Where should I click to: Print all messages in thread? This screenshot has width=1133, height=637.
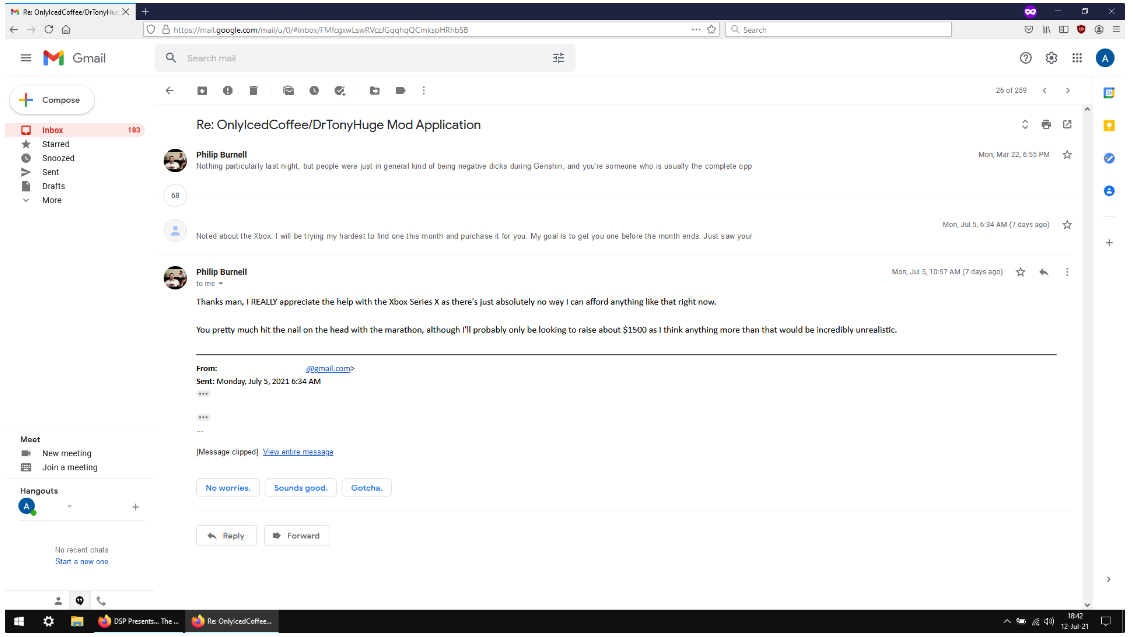pyautogui.click(x=1046, y=124)
